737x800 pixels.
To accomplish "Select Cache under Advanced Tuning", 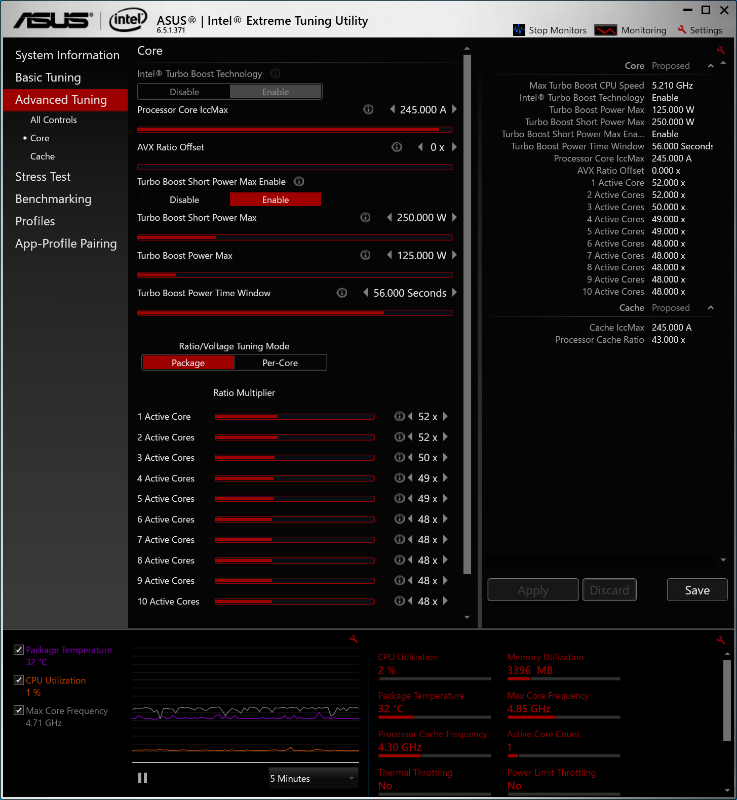I will pyautogui.click(x=42, y=157).
